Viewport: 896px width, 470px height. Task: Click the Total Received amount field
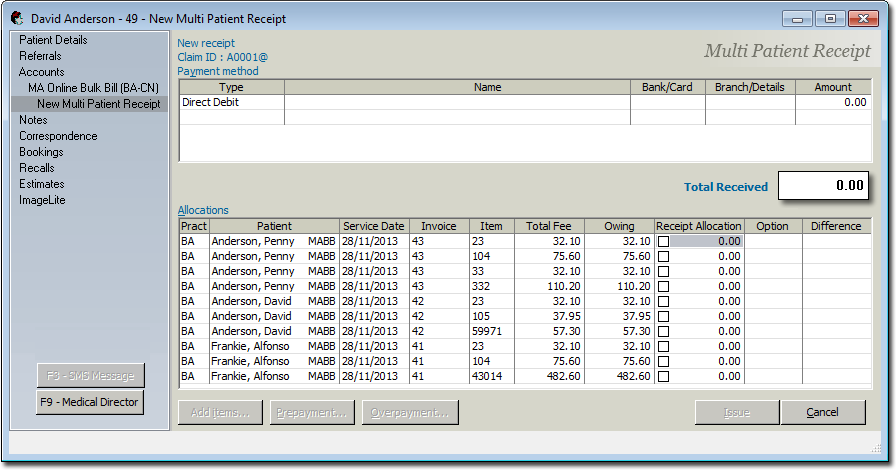[x=821, y=186]
